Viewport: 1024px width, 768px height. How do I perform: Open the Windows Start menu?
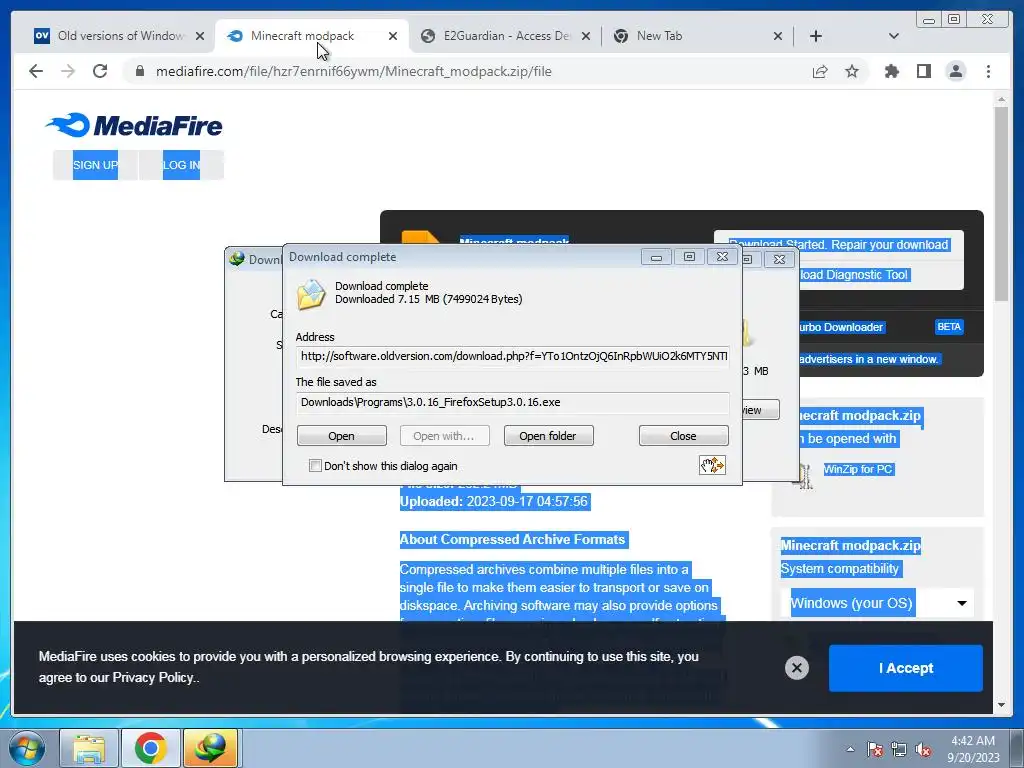[x=26, y=748]
